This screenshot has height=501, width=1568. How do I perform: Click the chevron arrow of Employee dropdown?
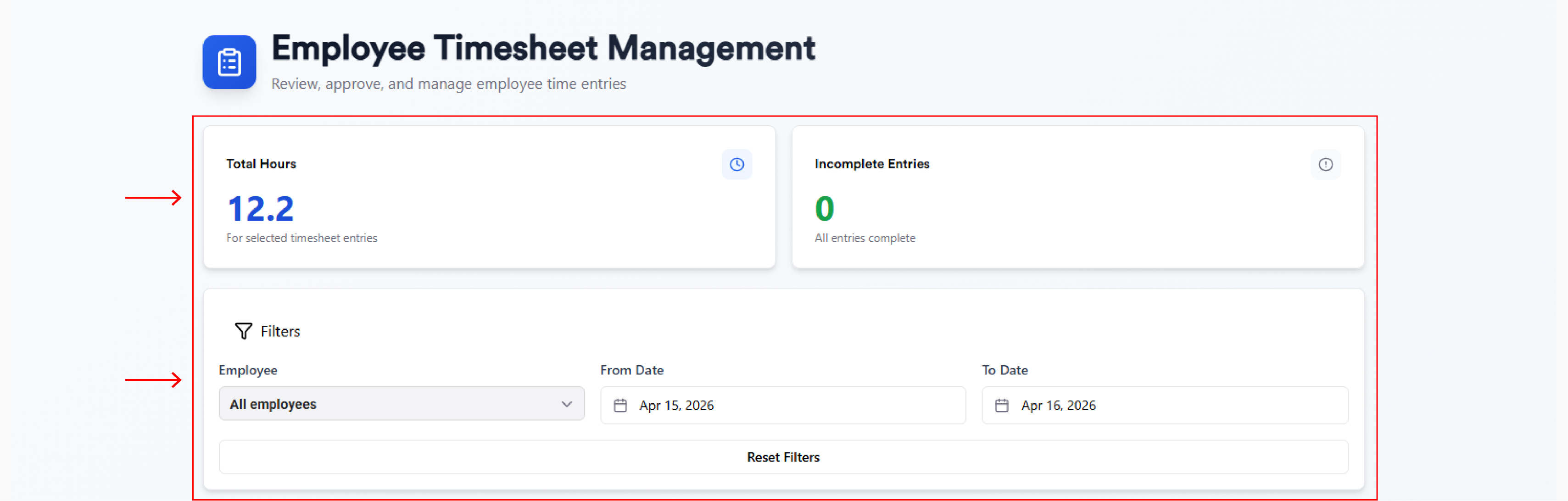566,404
